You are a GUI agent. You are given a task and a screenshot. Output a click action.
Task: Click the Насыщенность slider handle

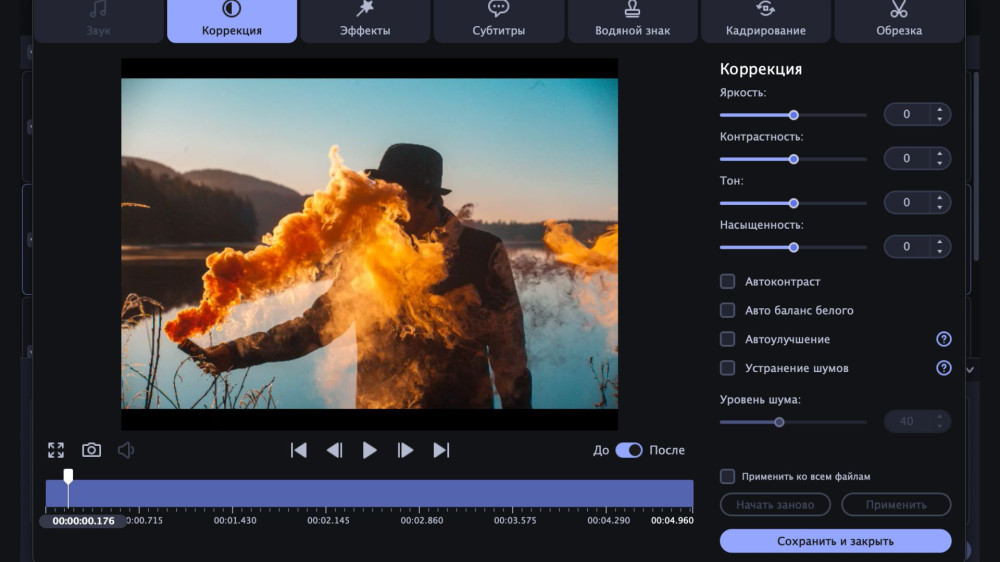[793, 248]
